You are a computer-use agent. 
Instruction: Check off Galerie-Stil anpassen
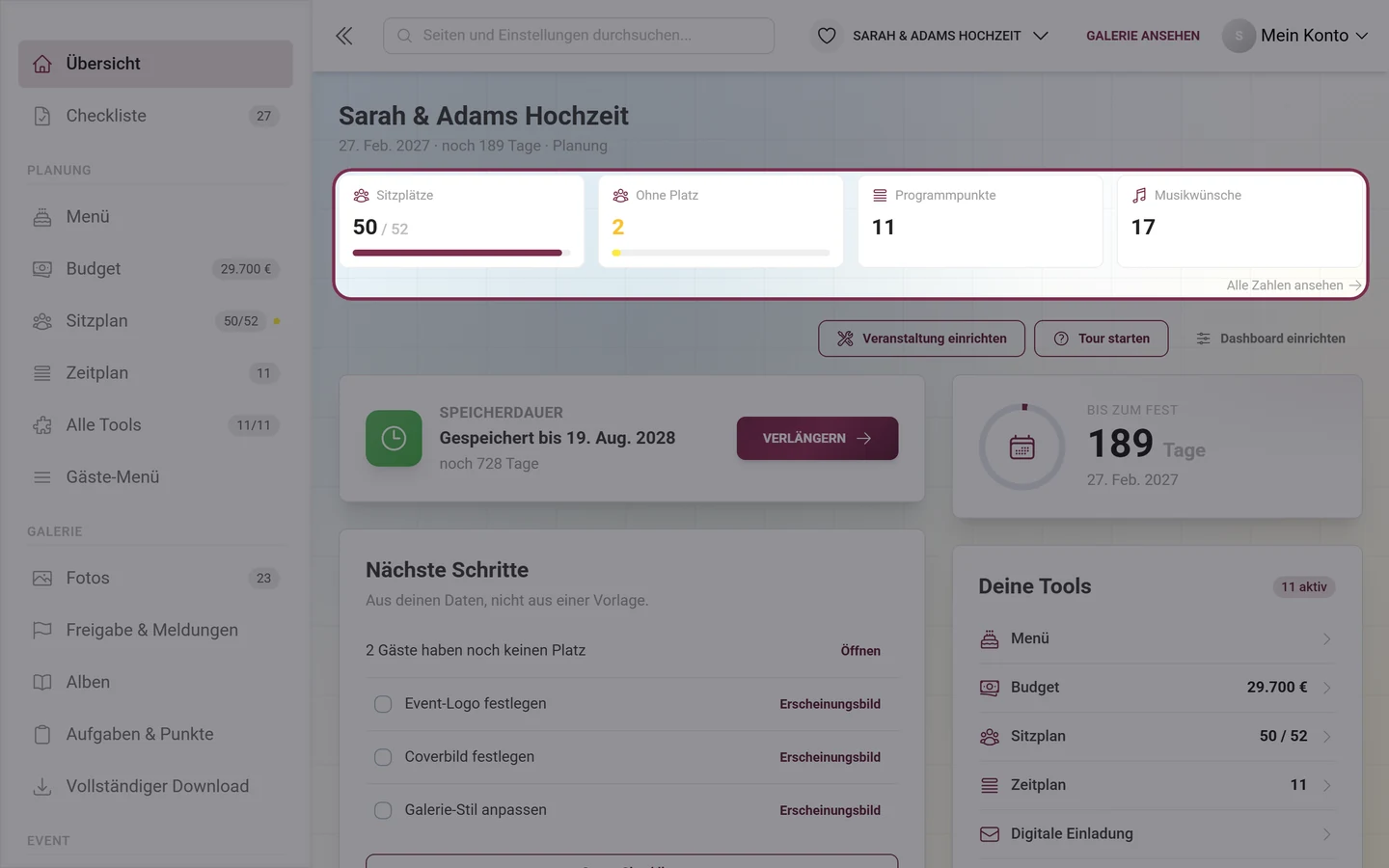pos(383,810)
